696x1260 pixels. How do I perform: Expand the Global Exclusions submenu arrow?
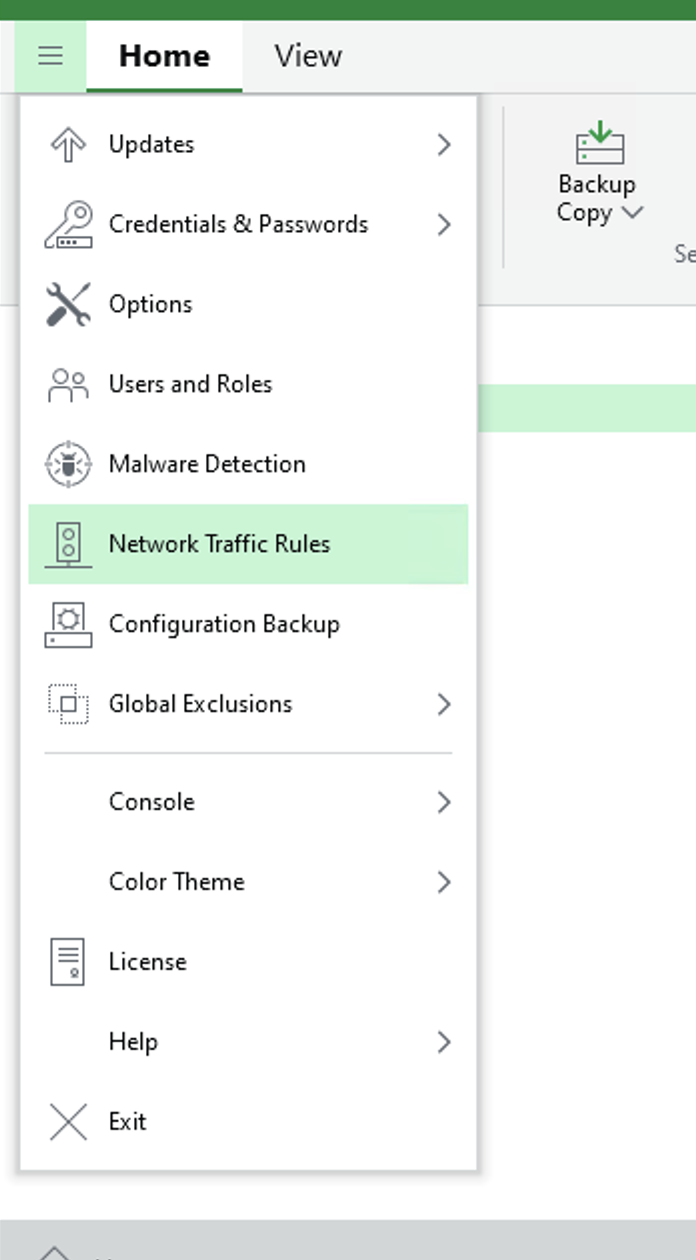click(x=444, y=704)
